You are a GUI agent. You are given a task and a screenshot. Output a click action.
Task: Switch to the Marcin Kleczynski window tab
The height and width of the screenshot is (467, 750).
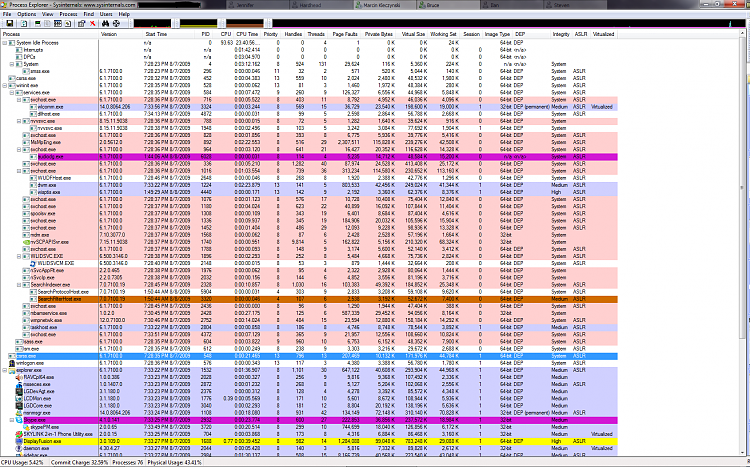[x=385, y=5]
